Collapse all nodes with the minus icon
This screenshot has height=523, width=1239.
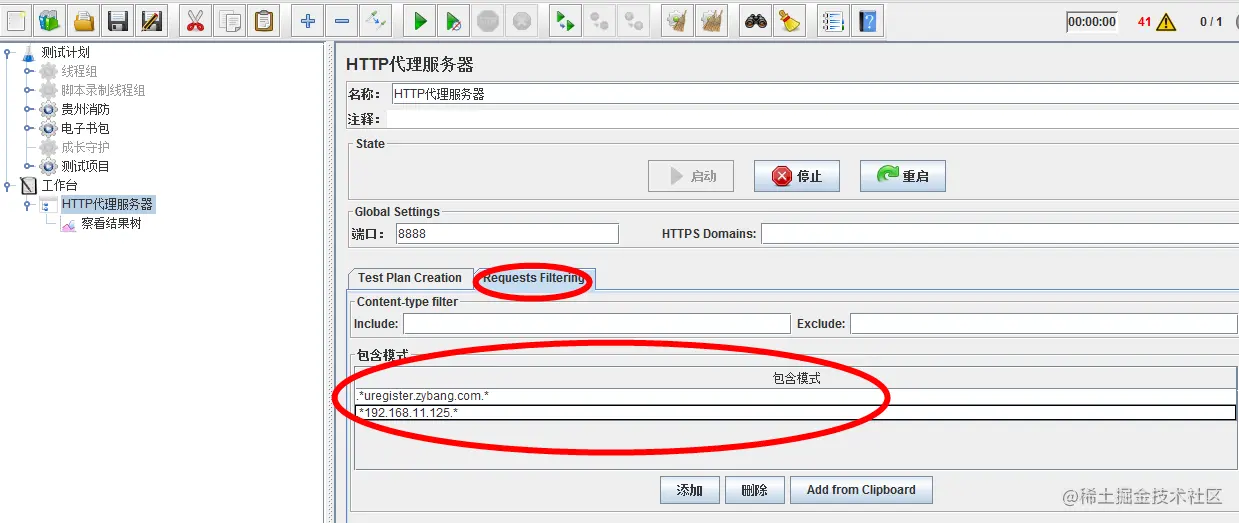[342, 20]
